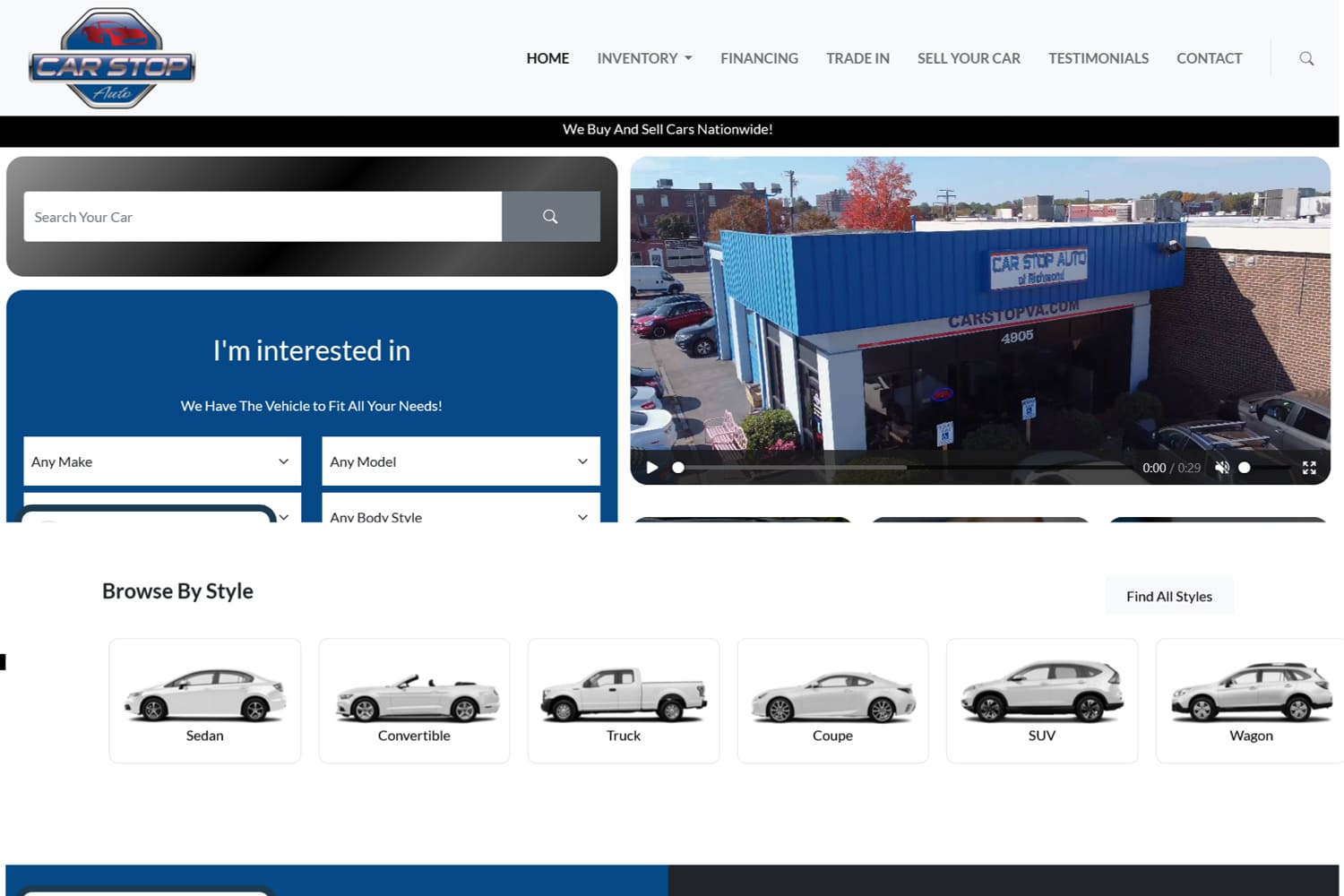Open the INVENTORY dropdown menu
The image size is (1344, 896).
644,58
